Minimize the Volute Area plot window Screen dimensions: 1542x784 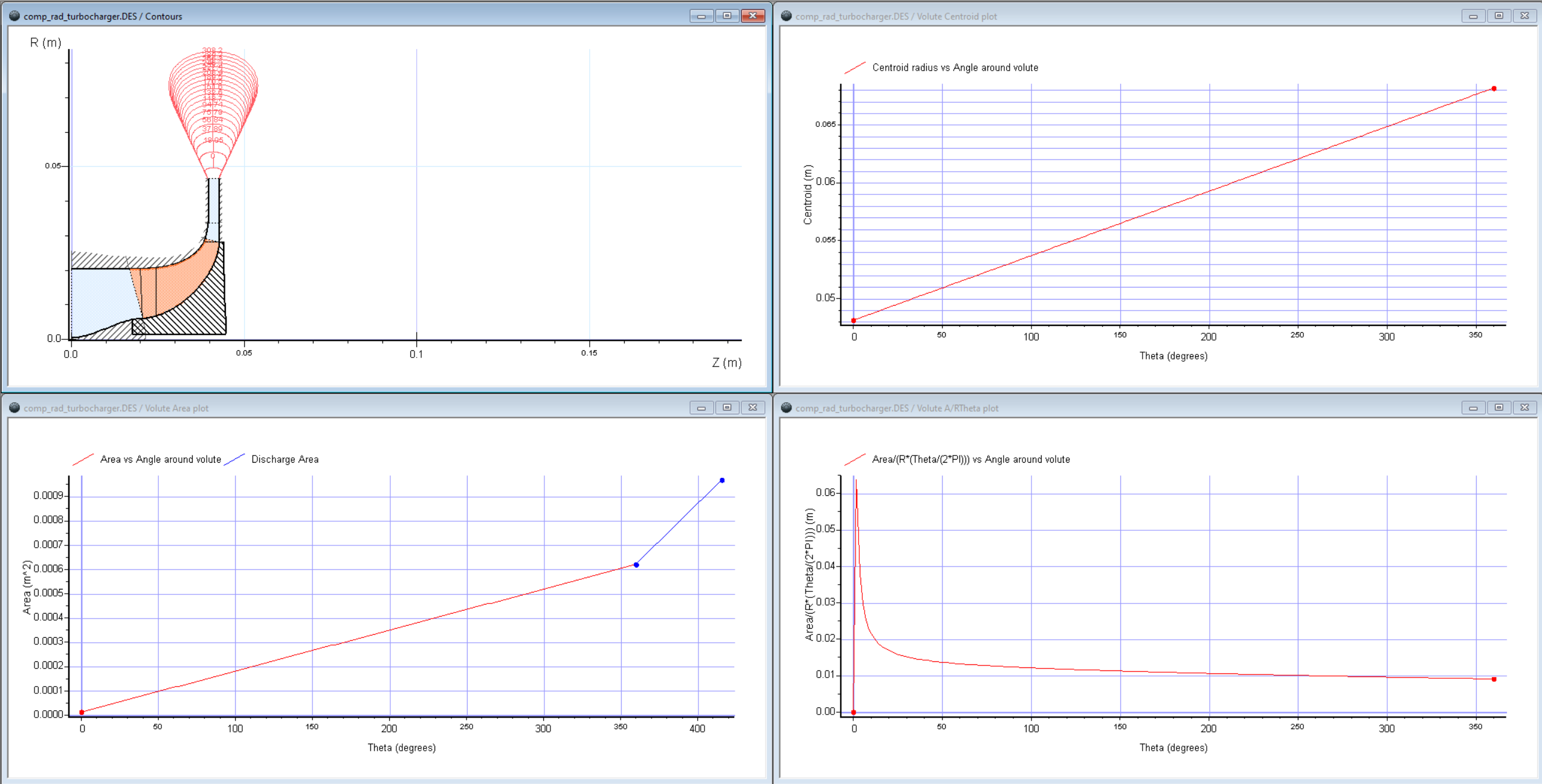pyautogui.click(x=702, y=408)
